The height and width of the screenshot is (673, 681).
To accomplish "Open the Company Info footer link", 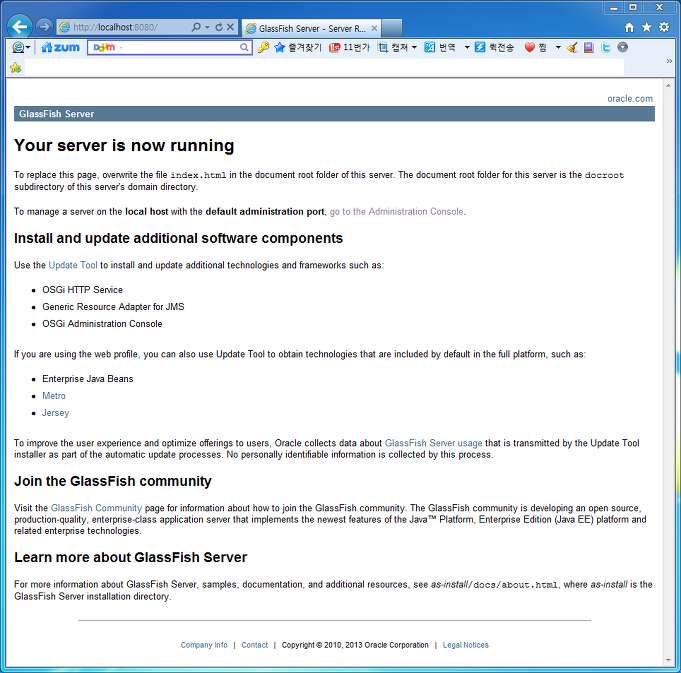I will pyautogui.click(x=204, y=645).
